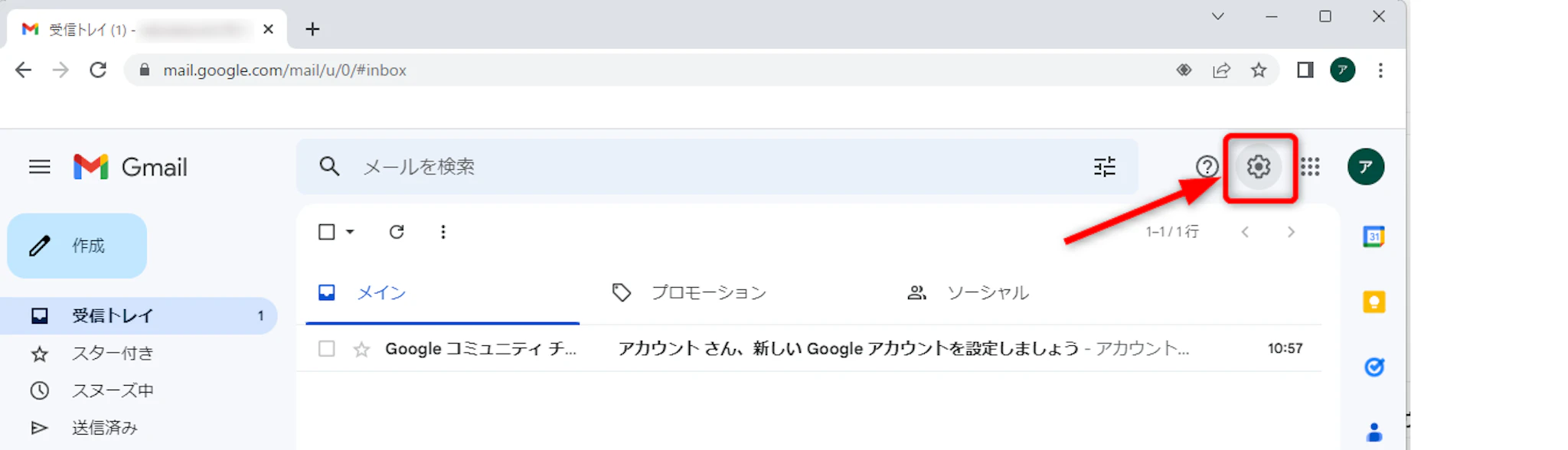Open Google Calendar side panel icon

(x=1374, y=236)
